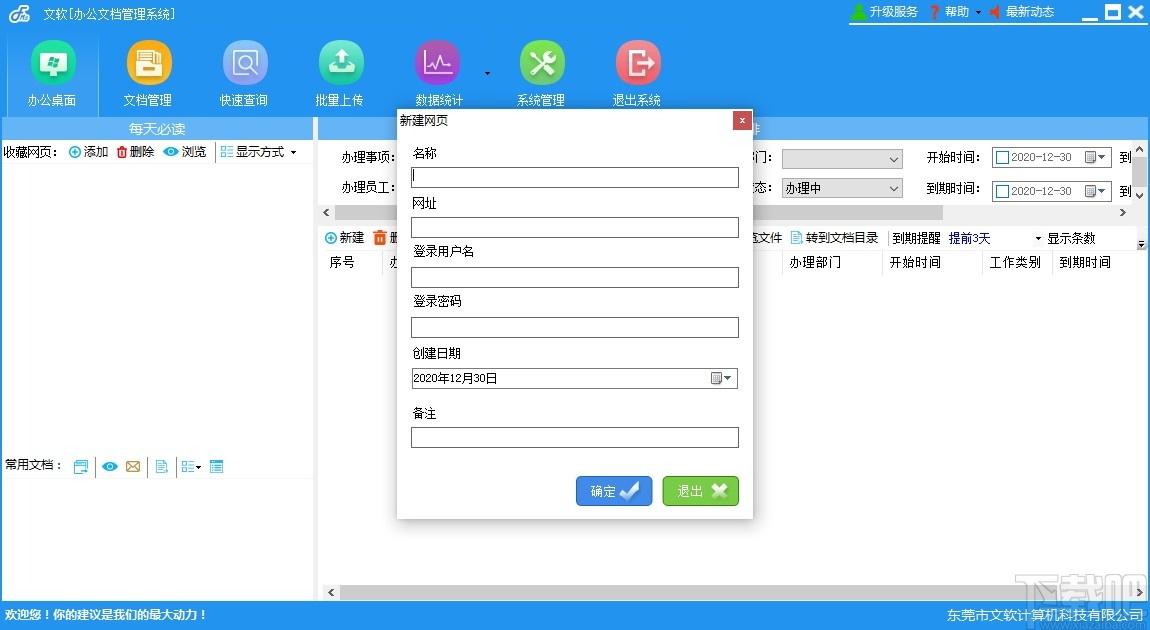Click the eye icon in 常用文档 toolbar
1150x630 pixels.
point(109,467)
